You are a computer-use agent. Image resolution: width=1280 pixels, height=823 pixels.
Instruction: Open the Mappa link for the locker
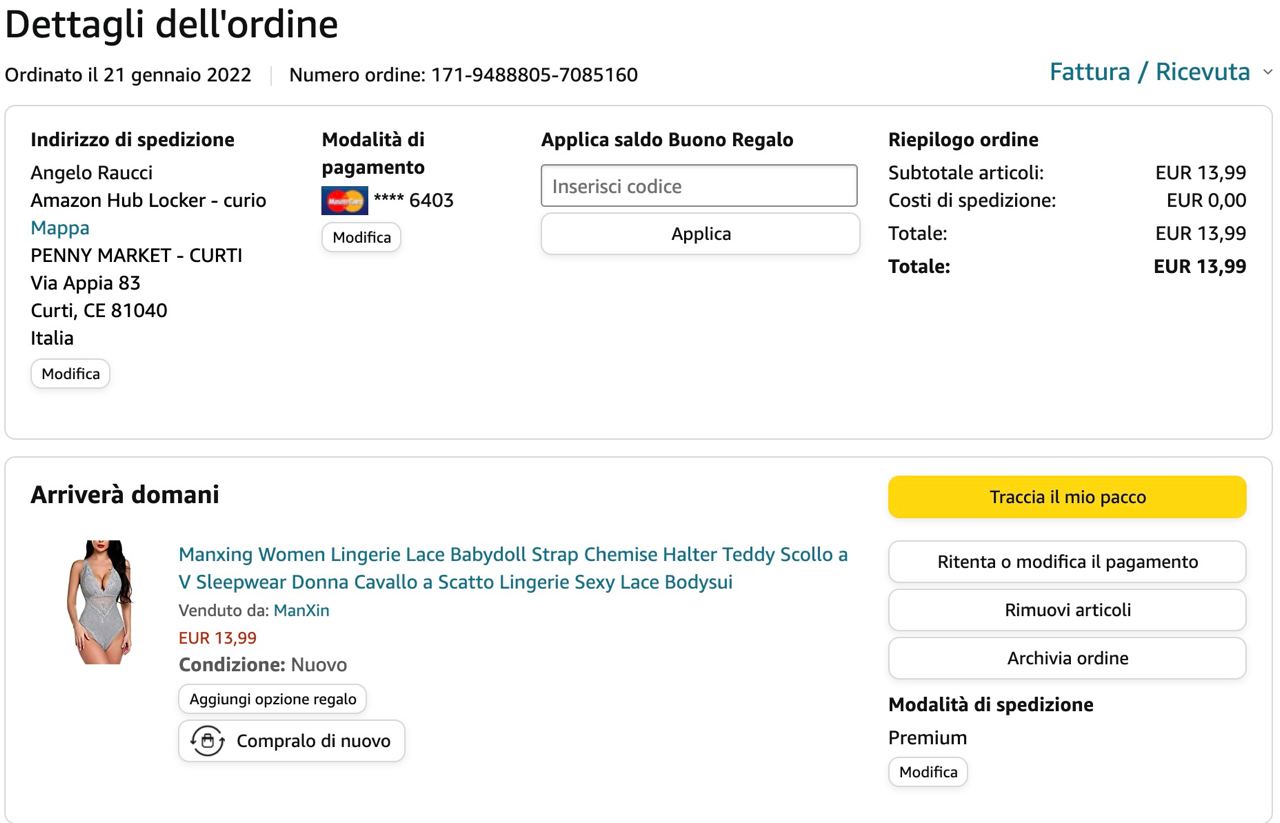60,227
